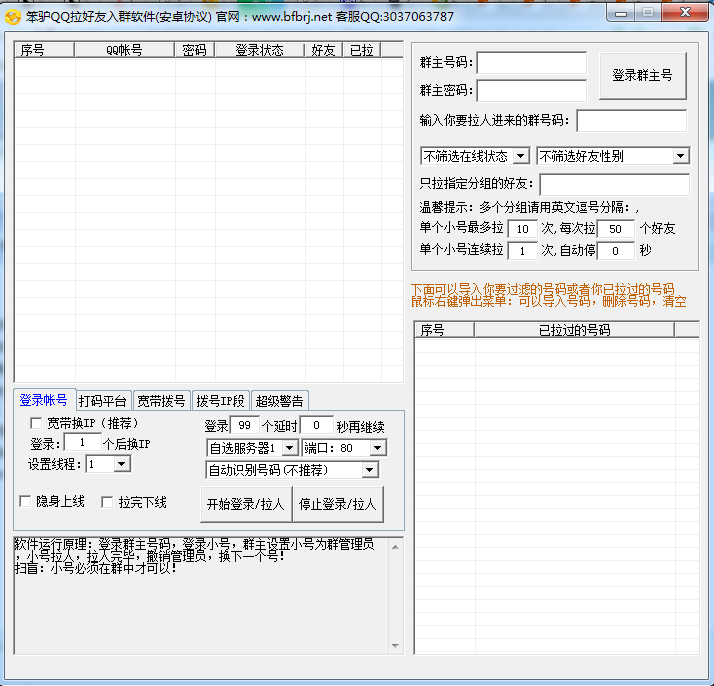This screenshot has height=686, width=714.
Task: Click 个后换IP login count field
Action: pyautogui.click(x=82, y=442)
